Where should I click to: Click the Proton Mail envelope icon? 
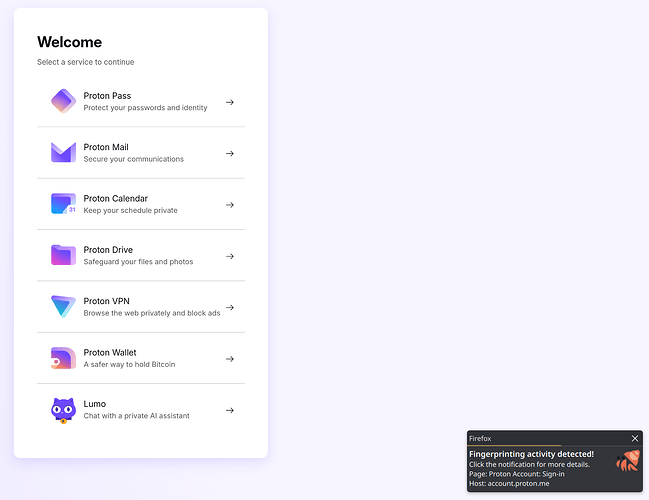(63, 153)
